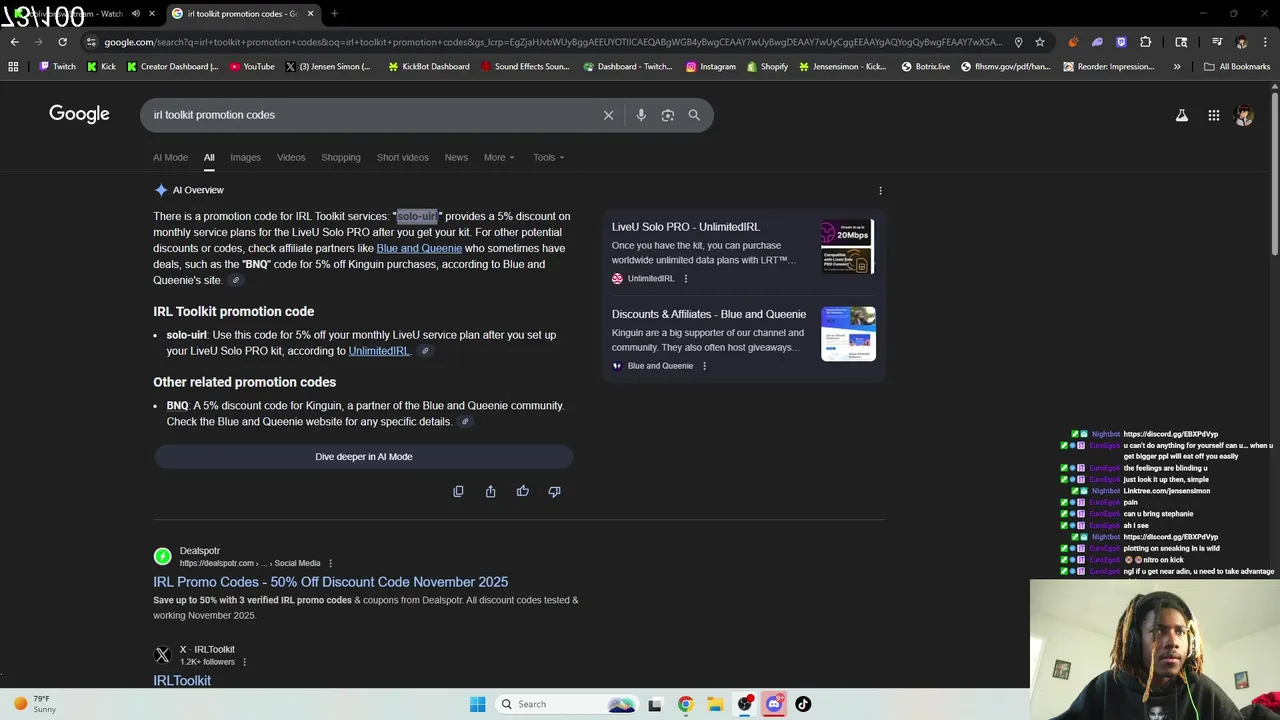Open the Dealspotr result options menu

point(330,563)
